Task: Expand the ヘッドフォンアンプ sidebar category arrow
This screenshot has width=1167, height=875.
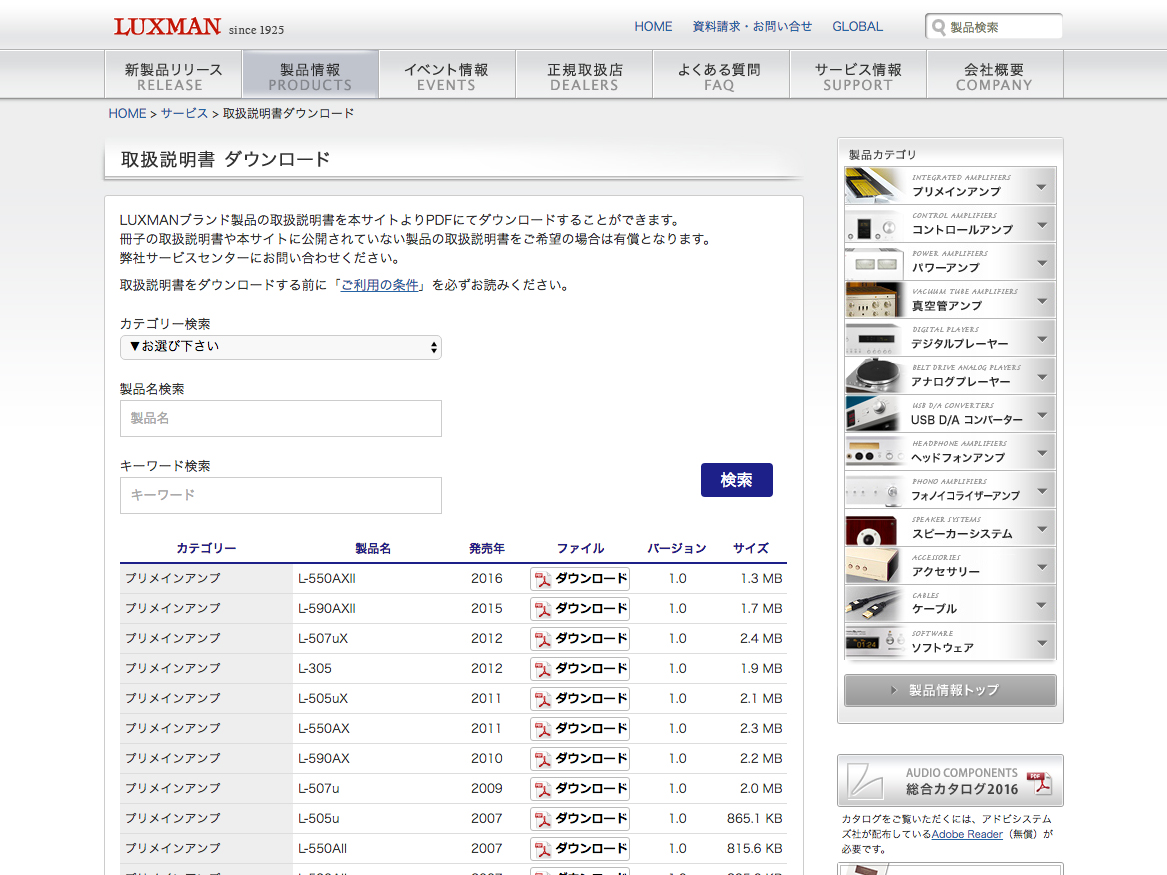Action: click(1041, 452)
